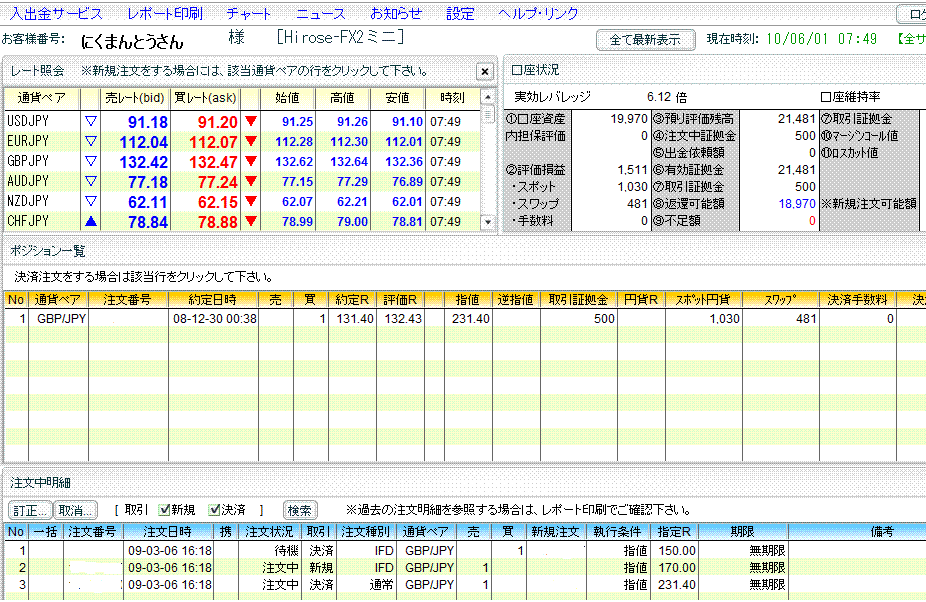Click red down-arrow beside NZDJPY ask
The image size is (926, 602).
(x=250, y=201)
